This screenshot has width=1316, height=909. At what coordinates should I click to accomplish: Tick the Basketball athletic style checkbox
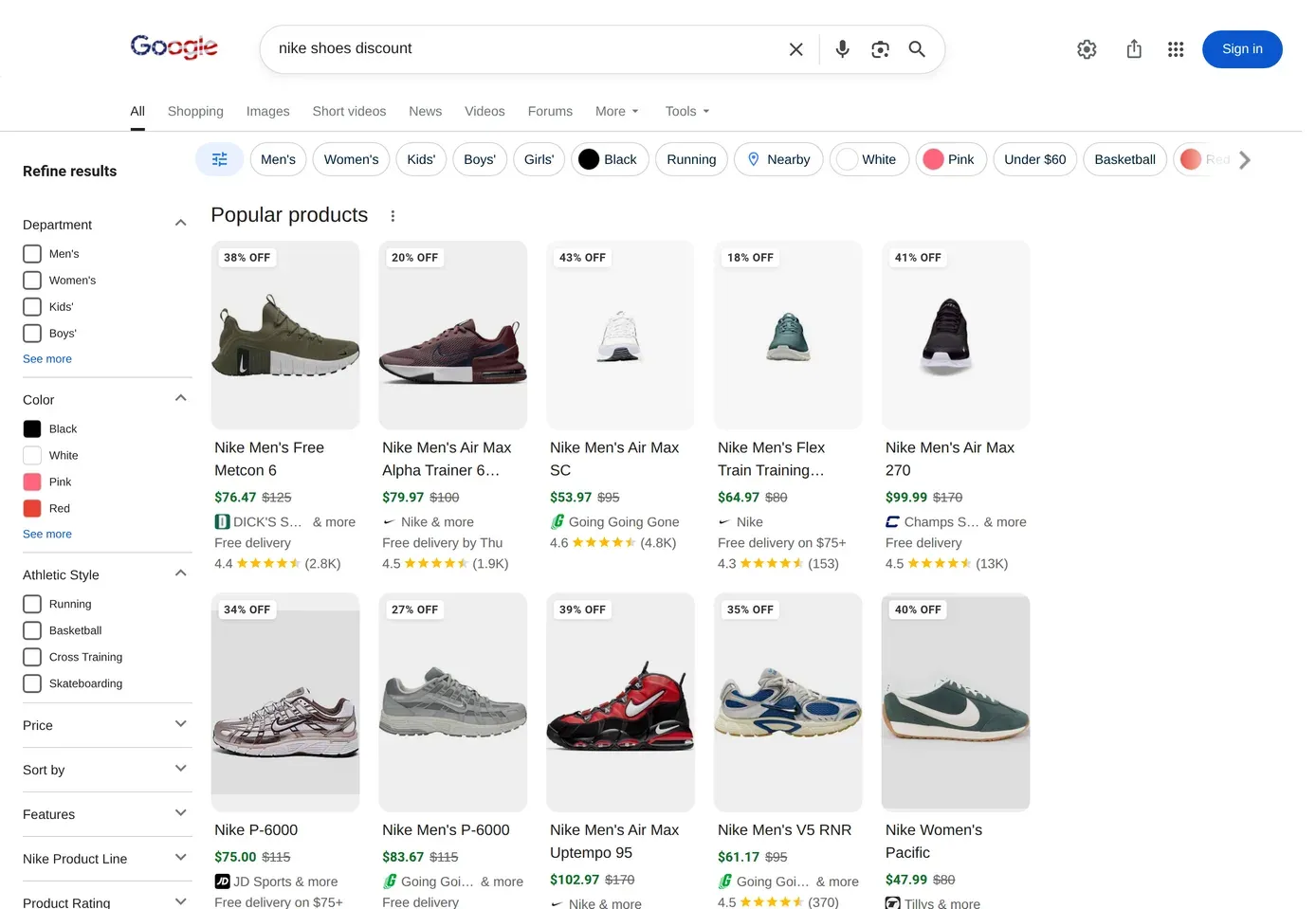(x=32, y=630)
